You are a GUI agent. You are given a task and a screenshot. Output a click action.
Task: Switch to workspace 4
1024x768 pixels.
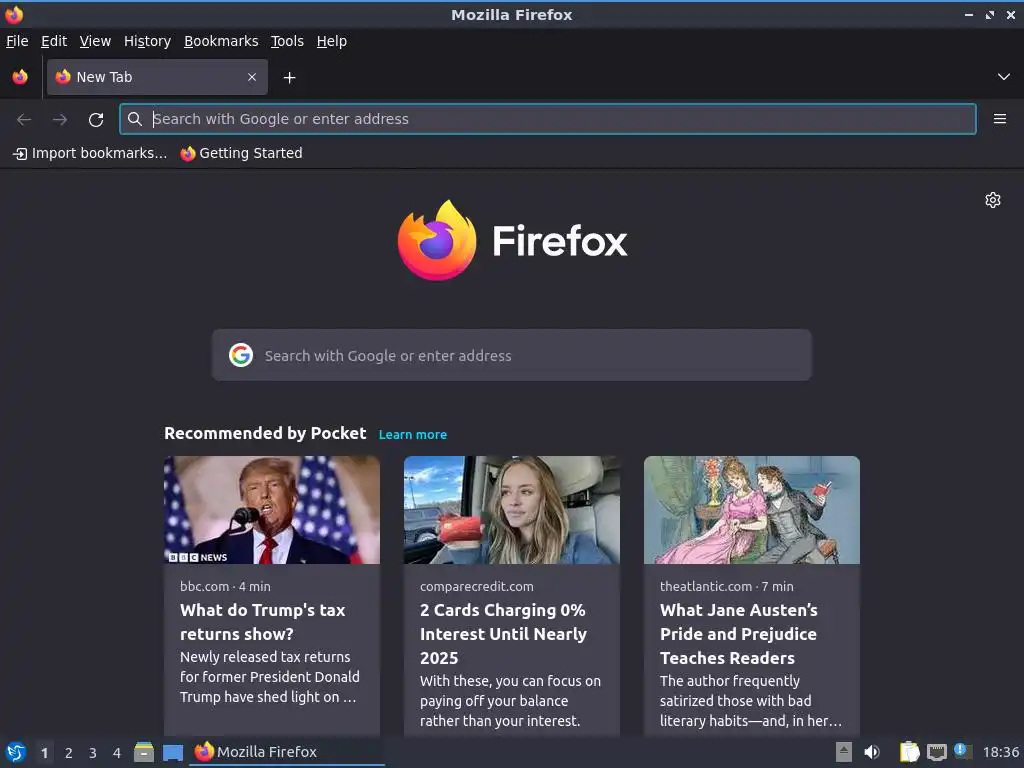[x=117, y=753]
